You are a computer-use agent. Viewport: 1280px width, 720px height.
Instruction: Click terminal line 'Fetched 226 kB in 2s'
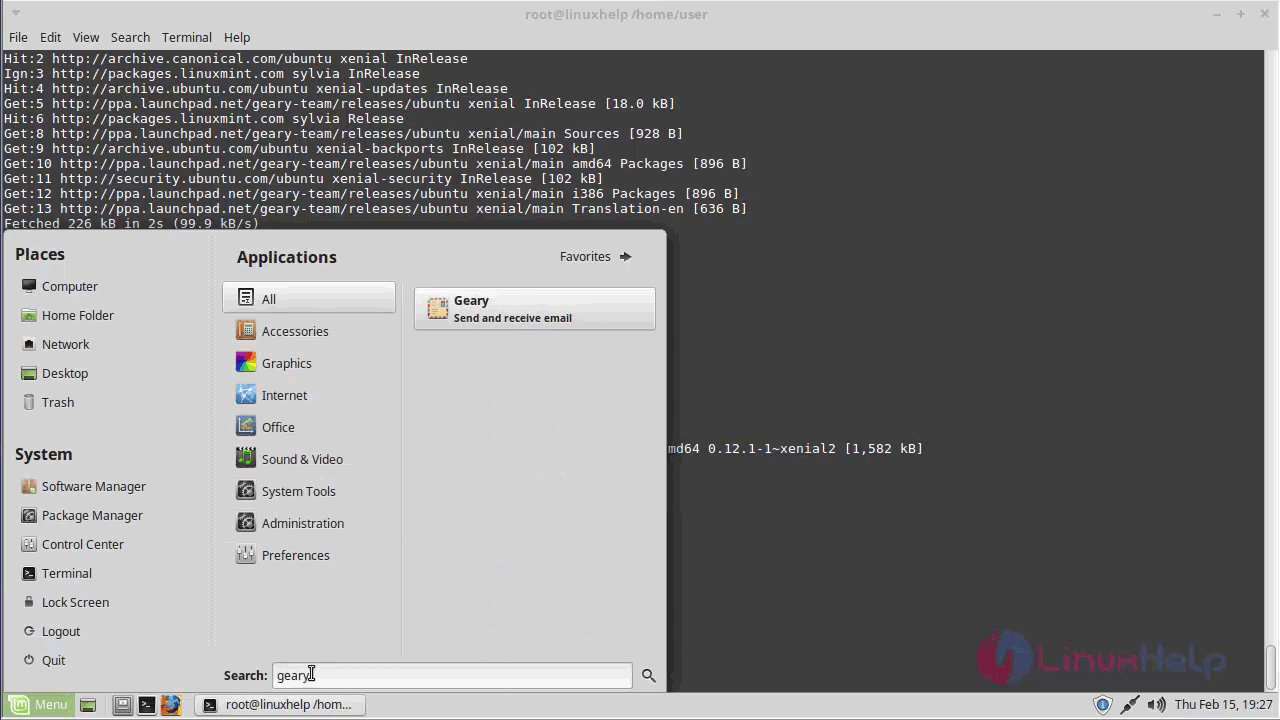tap(131, 224)
